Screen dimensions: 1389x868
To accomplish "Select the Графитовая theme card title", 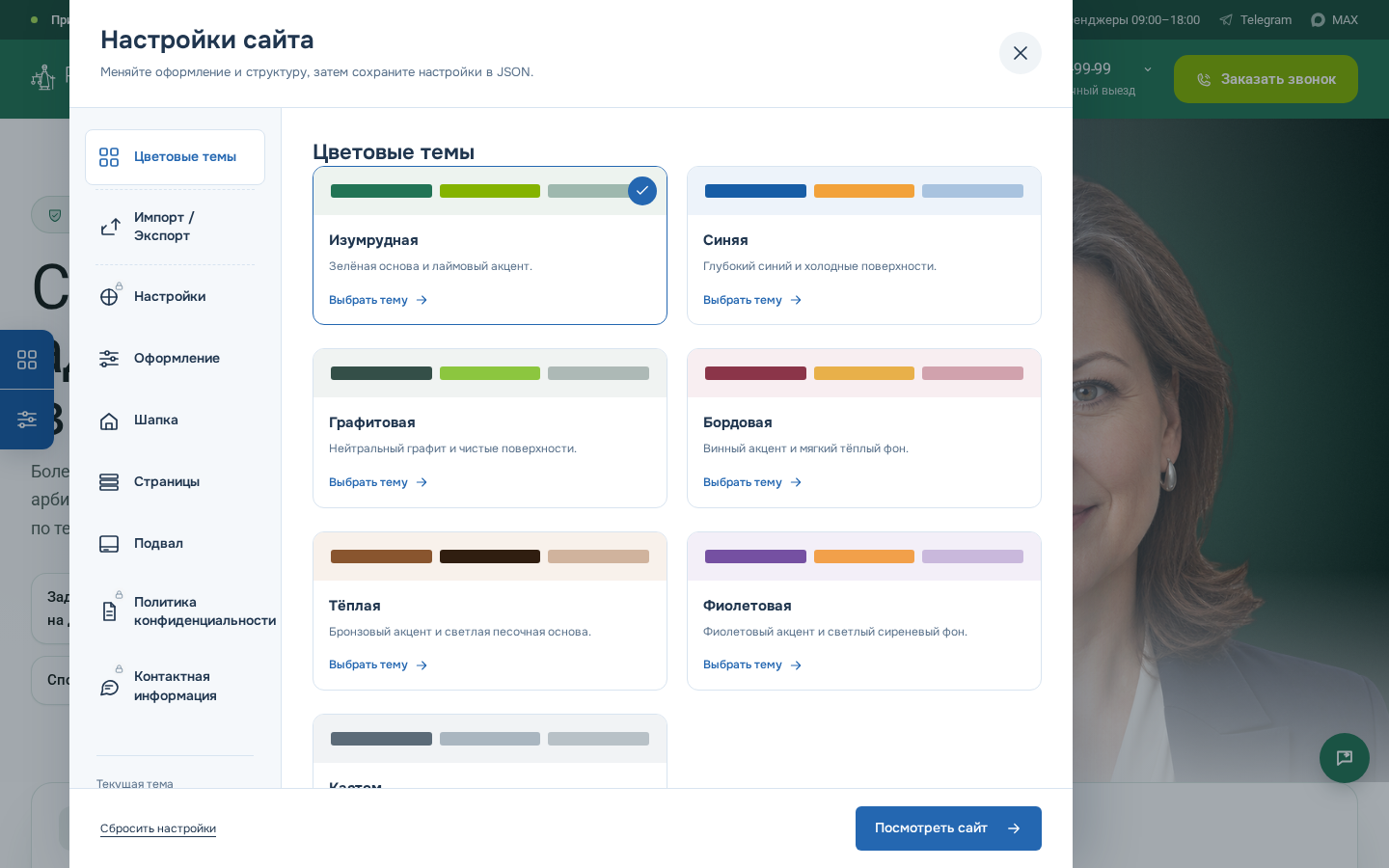I will coord(372,422).
